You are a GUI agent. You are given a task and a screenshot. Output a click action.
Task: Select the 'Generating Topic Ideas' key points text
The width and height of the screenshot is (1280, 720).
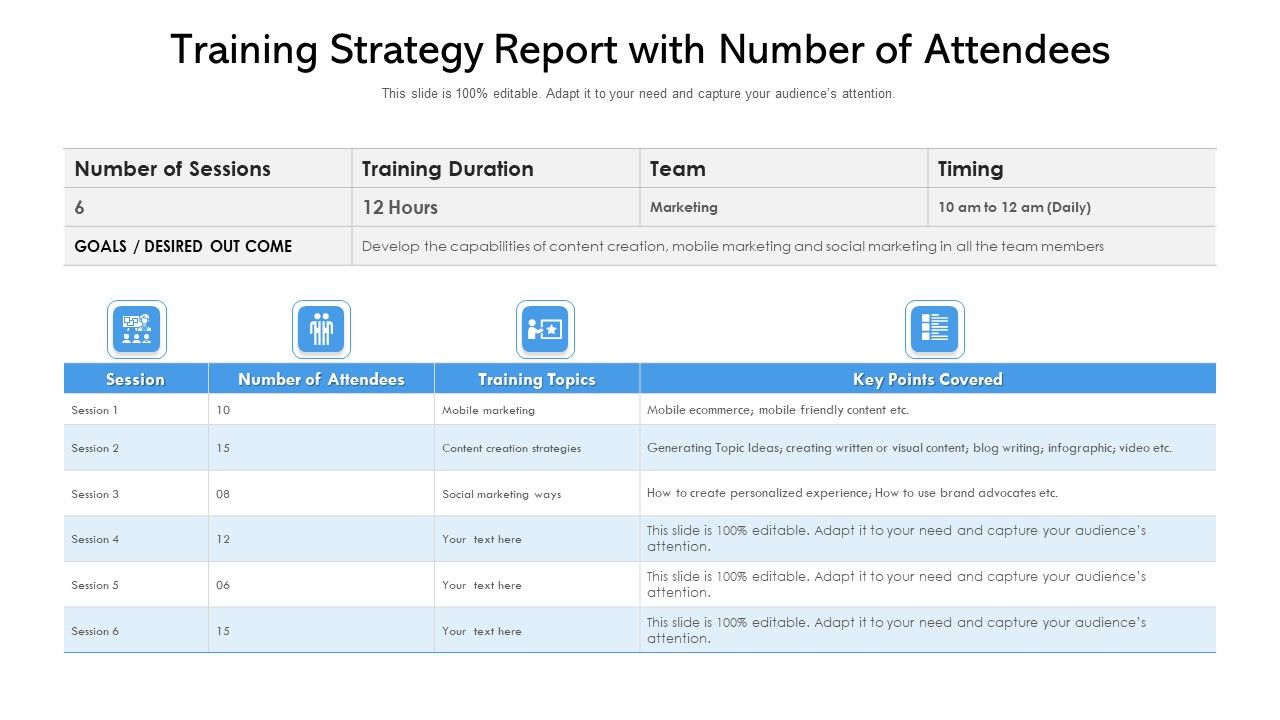click(x=909, y=448)
